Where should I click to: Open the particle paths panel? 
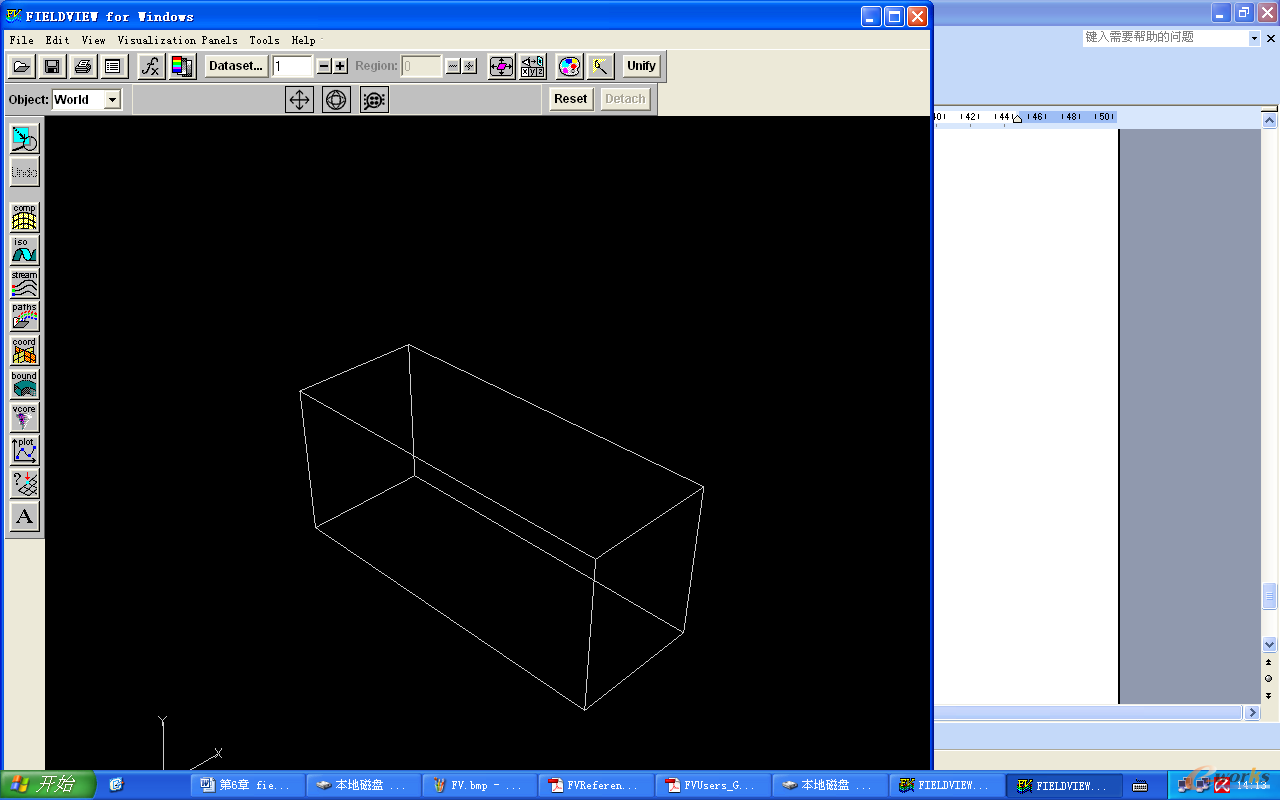(x=24, y=316)
